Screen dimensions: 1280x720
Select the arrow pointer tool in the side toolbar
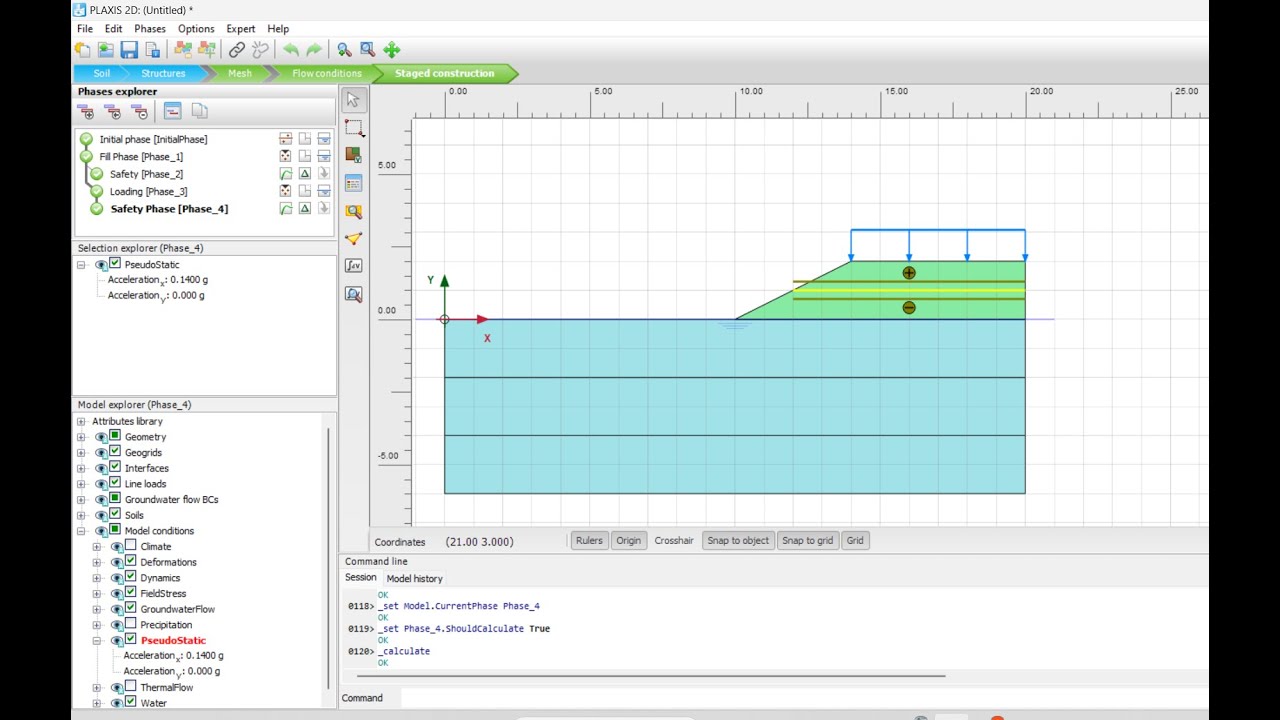(x=353, y=100)
